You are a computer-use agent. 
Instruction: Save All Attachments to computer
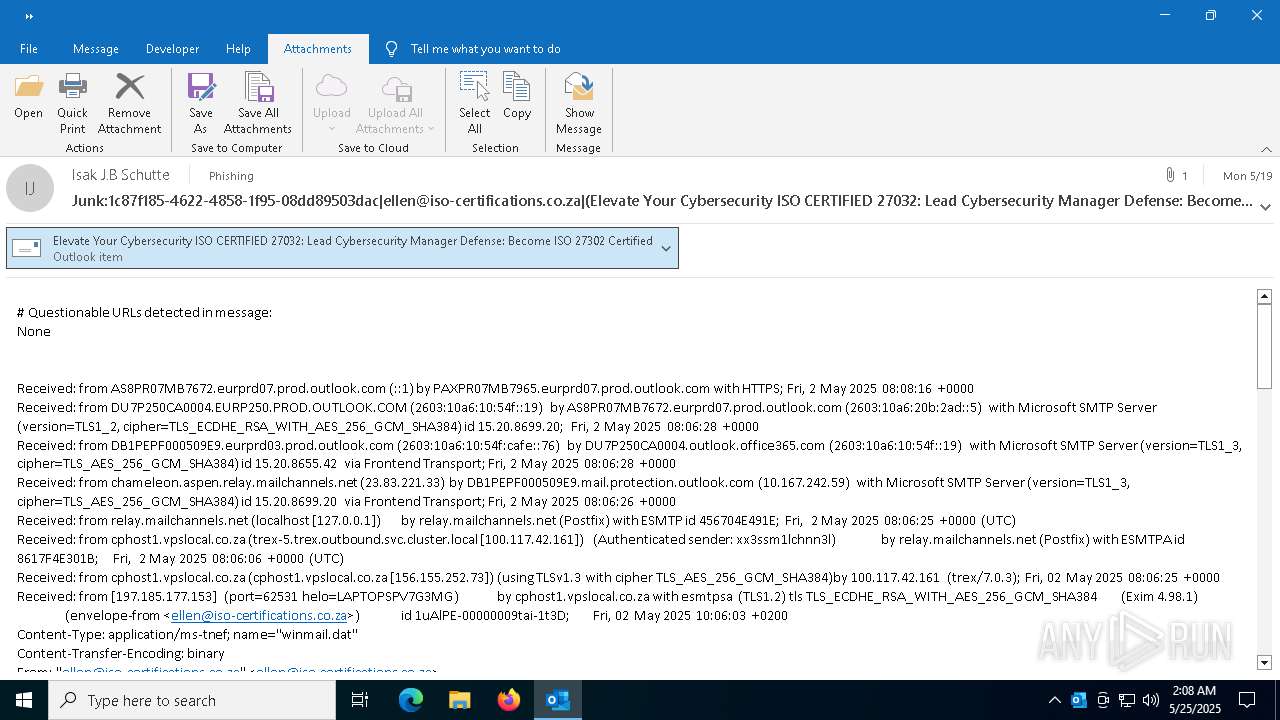tap(258, 104)
